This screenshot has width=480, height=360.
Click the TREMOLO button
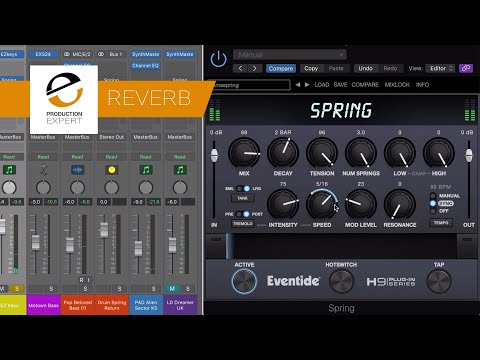pyautogui.click(x=243, y=224)
